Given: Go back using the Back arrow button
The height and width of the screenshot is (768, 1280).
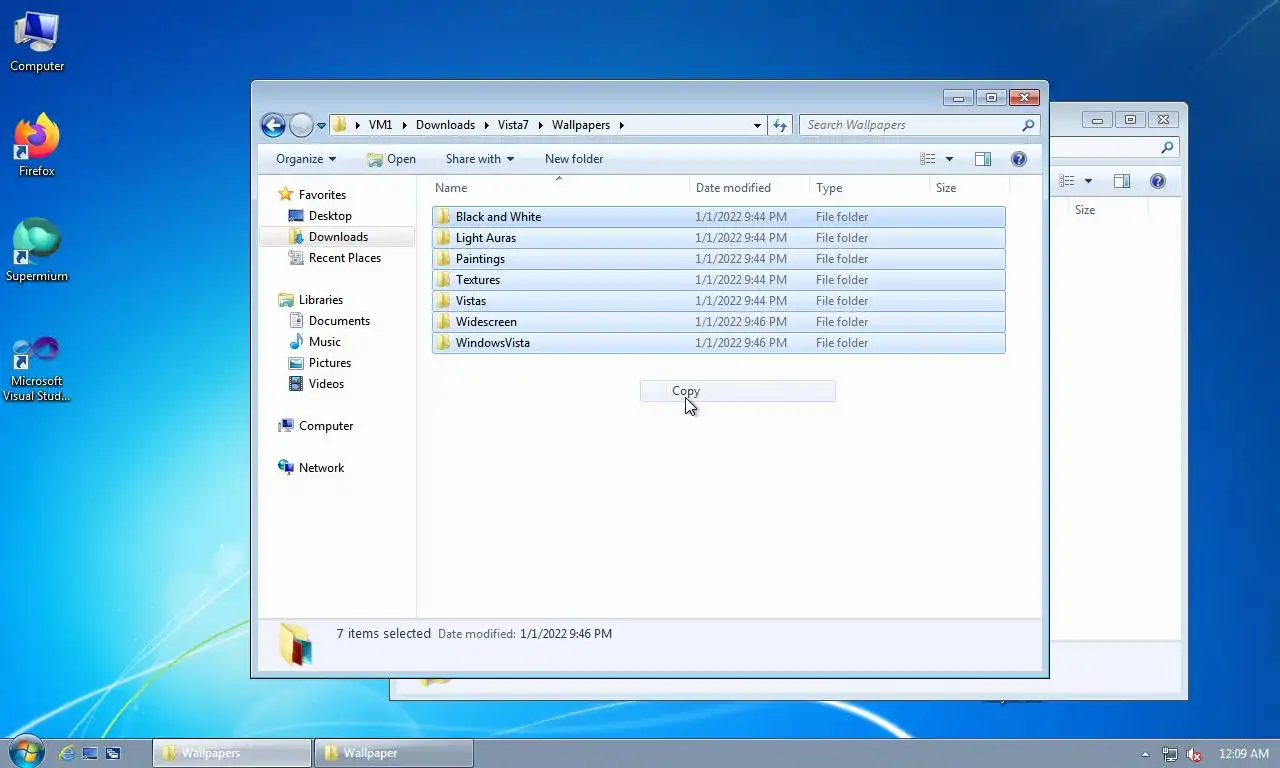Looking at the screenshot, I should 273,125.
